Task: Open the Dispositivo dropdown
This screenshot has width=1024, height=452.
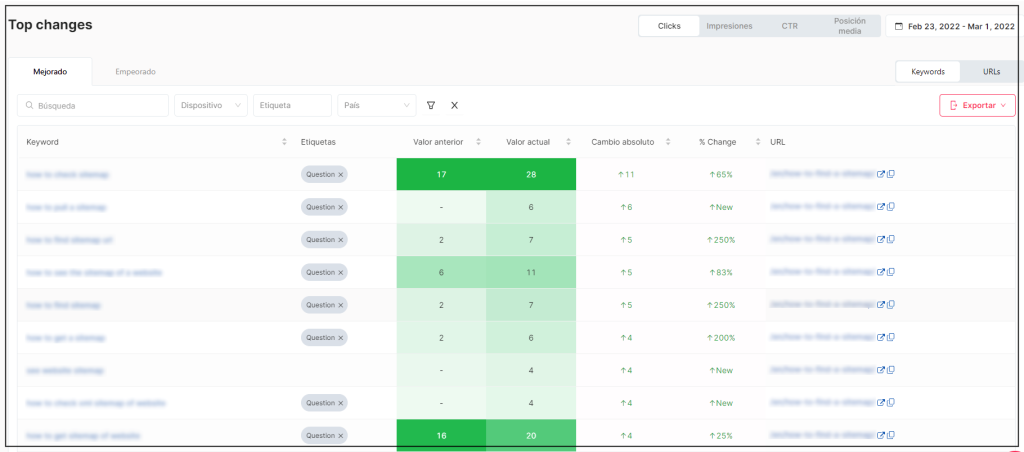Action: [211, 105]
